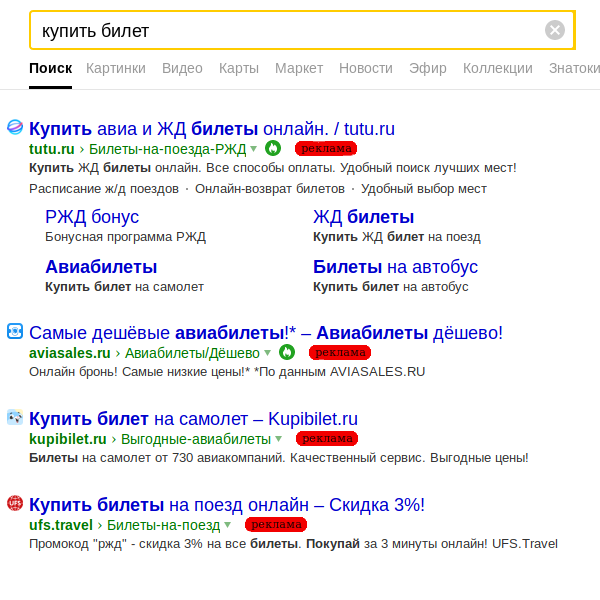Switch to the Новости tab
Screen dimensions: 600x600
pyautogui.click(x=366, y=68)
